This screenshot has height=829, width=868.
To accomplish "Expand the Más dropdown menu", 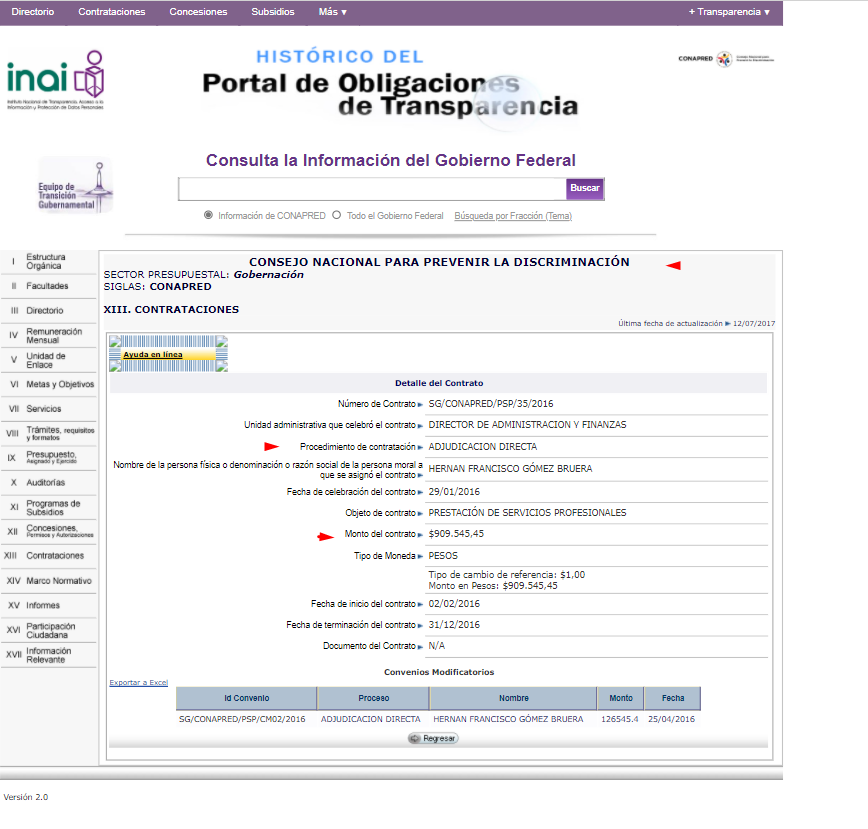I will coord(332,12).
